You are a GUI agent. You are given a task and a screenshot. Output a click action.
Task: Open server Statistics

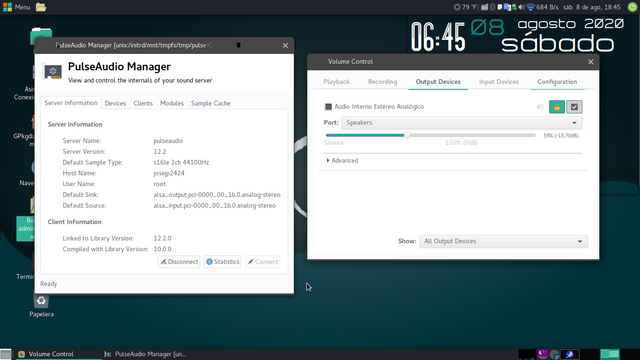(222, 262)
